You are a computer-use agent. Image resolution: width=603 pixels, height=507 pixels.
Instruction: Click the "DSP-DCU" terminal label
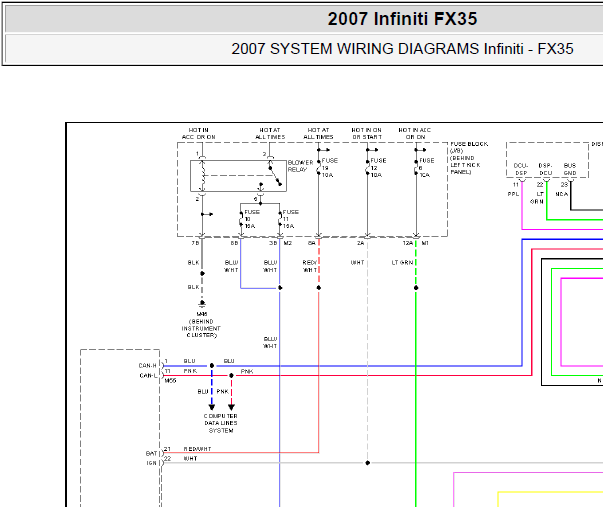[x=545, y=169]
